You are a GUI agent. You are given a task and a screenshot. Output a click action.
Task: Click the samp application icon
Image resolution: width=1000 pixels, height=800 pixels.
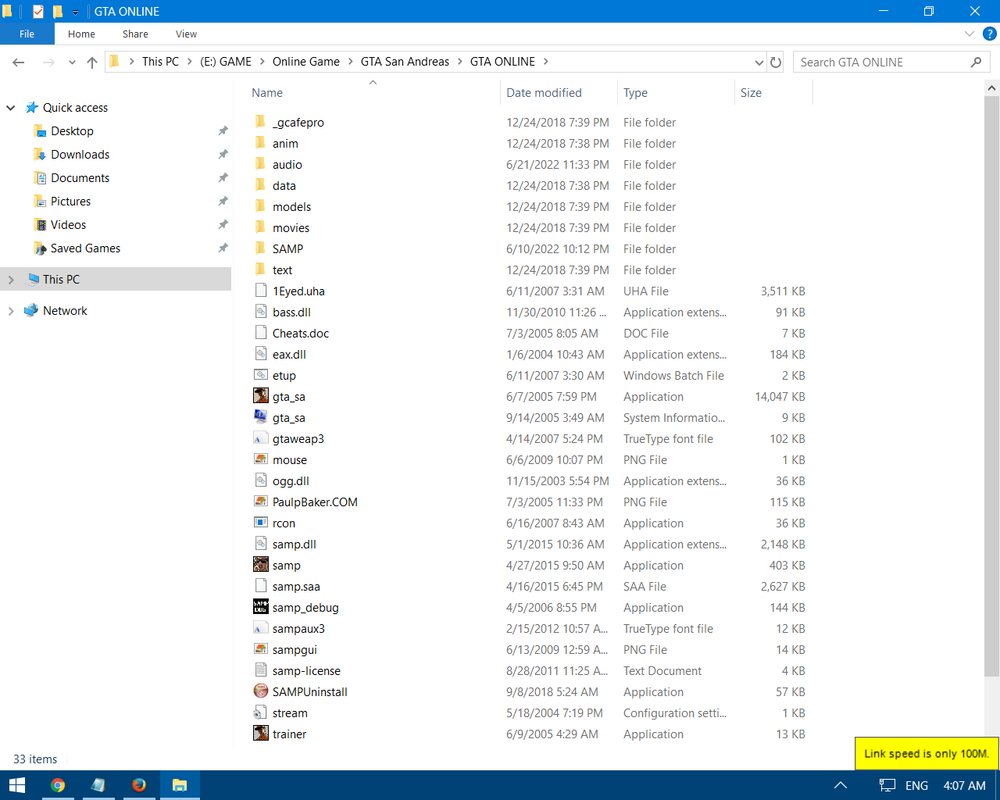260,565
